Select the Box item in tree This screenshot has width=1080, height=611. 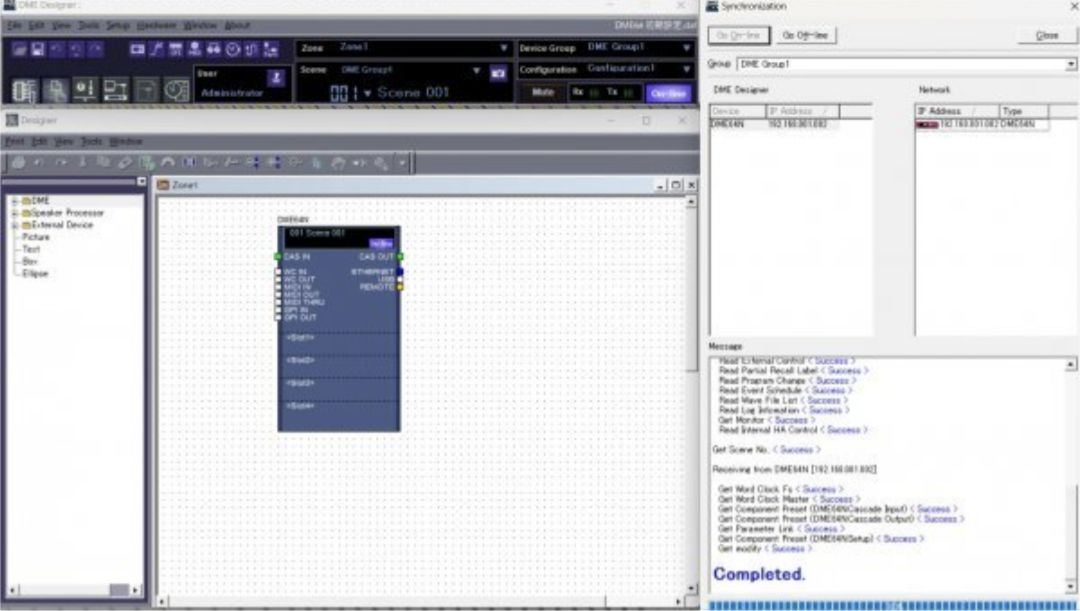pyautogui.click(x=30, y=261)
